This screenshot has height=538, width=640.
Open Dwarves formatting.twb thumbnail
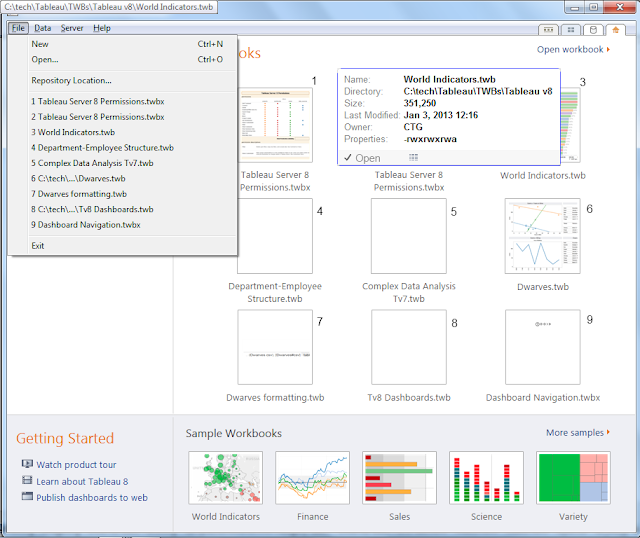pyautogui.click(x=275, y=347)
